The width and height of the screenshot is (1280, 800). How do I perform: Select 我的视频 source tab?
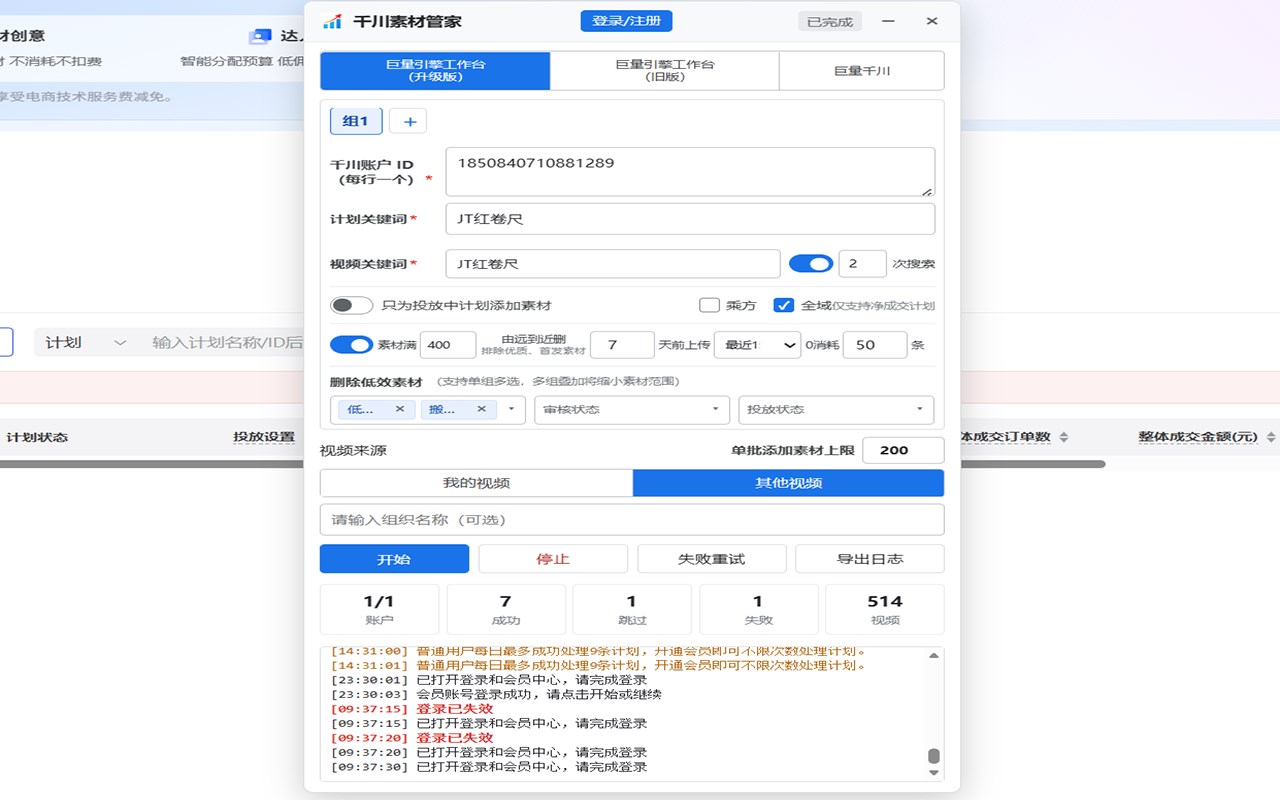(476, 483)
